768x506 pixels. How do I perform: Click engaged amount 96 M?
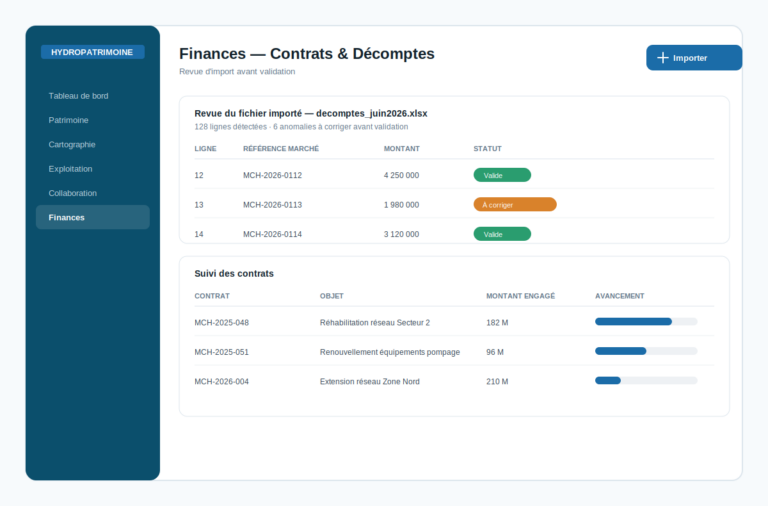(495, 352)
